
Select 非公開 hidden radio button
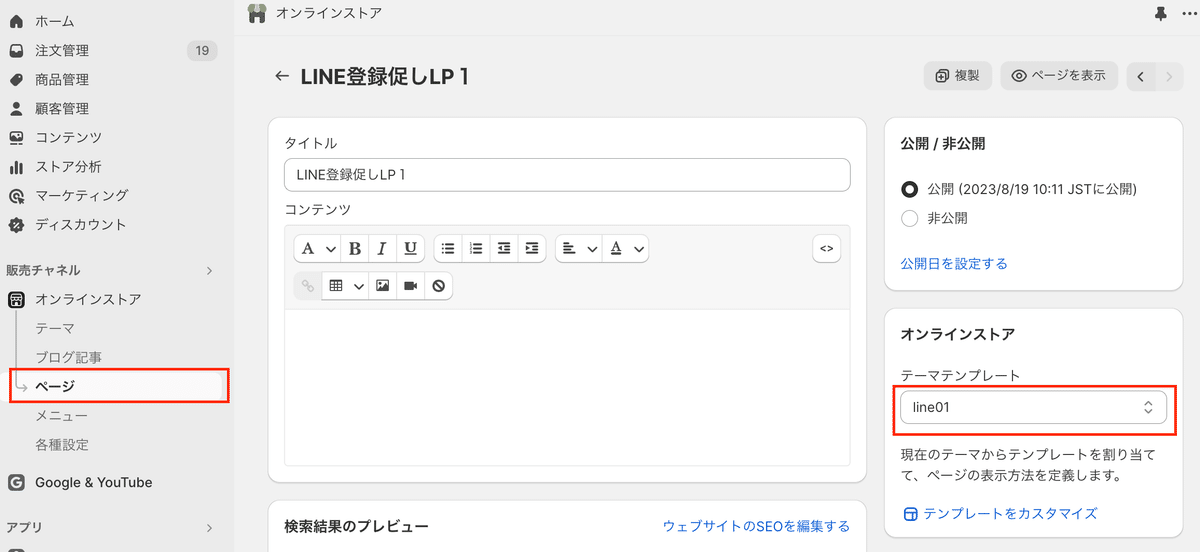click(909, 218)
